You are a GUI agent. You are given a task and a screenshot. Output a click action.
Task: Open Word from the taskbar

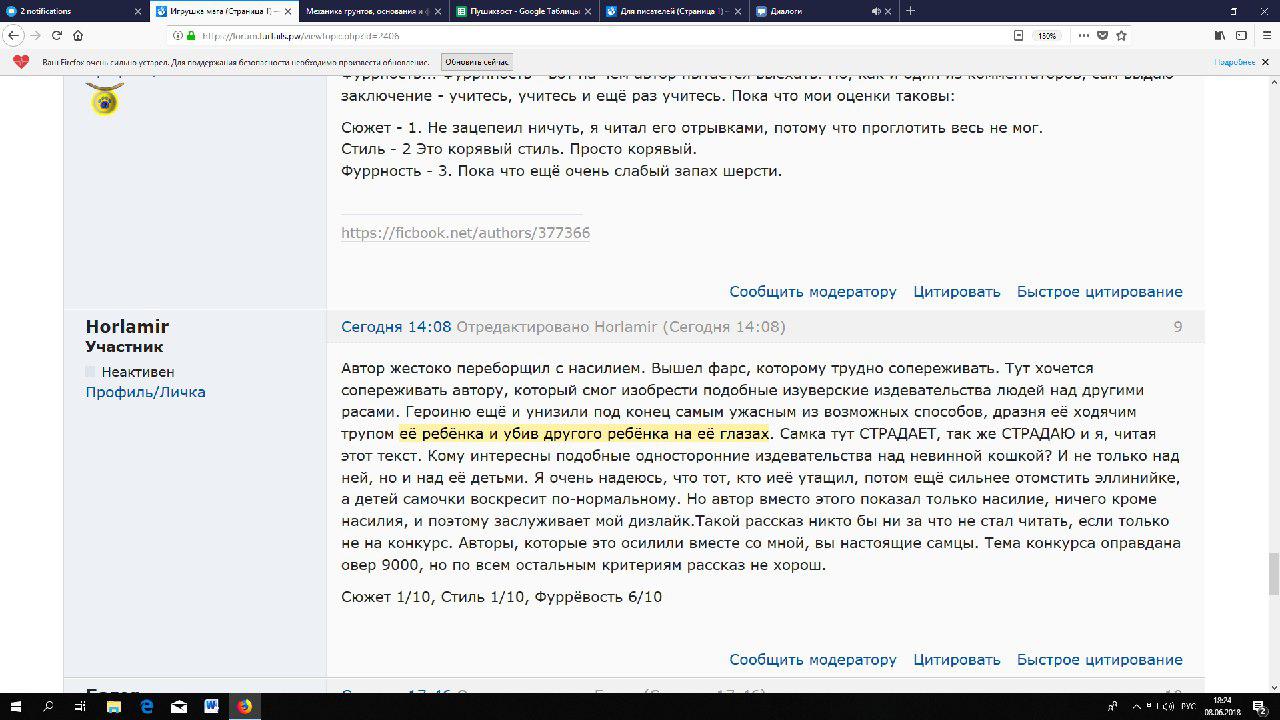212,706
